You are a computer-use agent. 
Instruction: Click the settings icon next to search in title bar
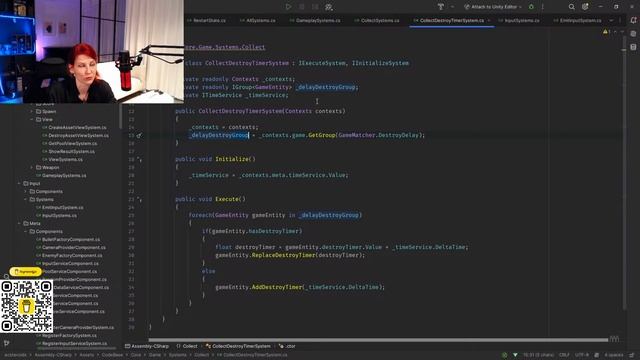coord(585,7)
